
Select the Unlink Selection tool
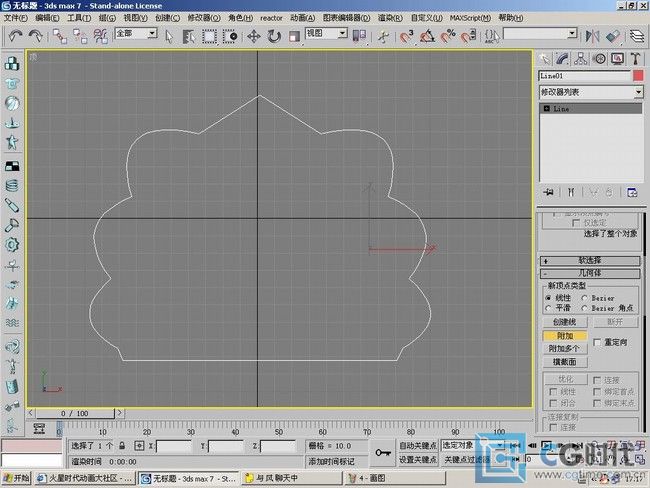point(80,36)
